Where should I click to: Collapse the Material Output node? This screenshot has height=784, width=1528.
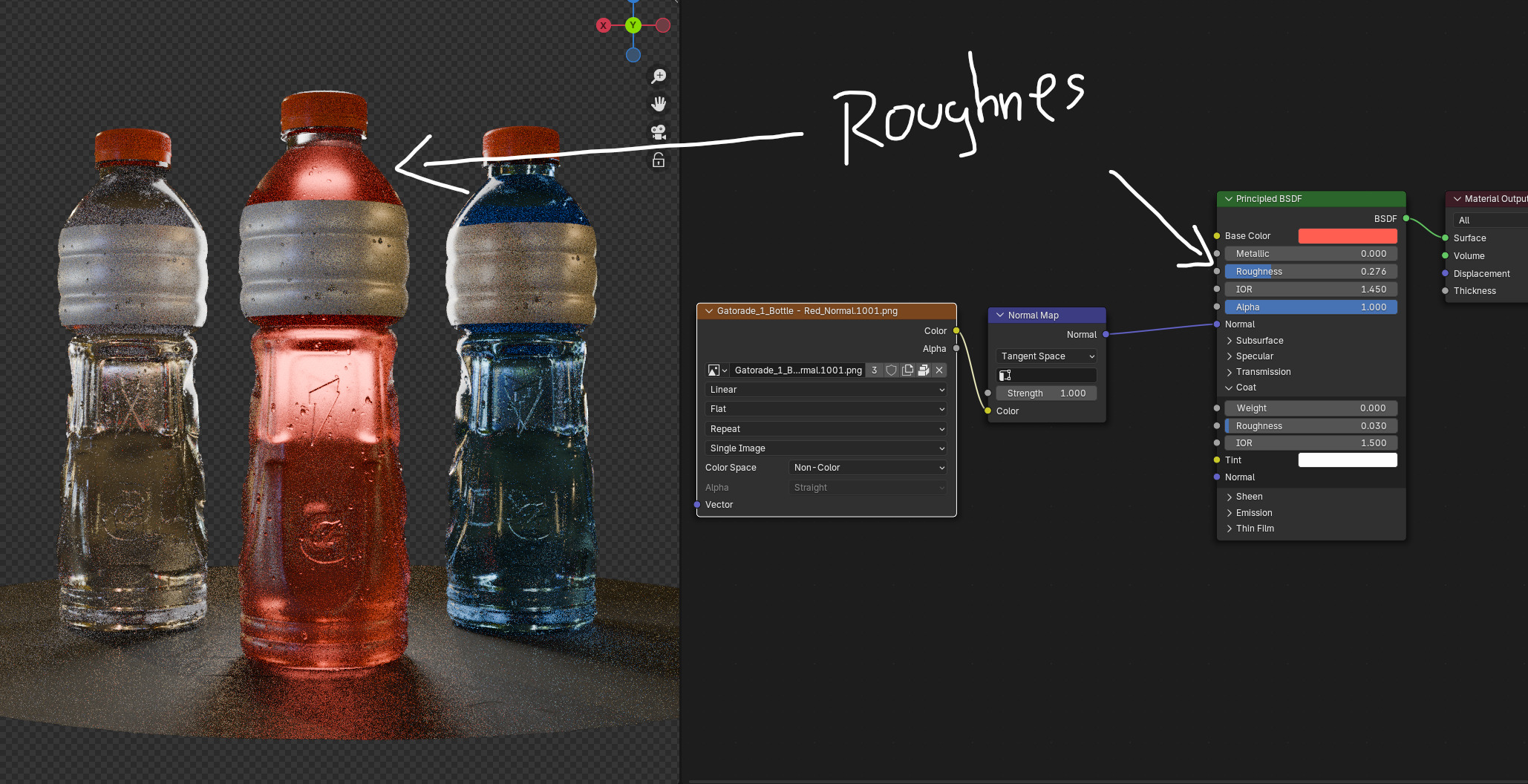click(1457, 199)
